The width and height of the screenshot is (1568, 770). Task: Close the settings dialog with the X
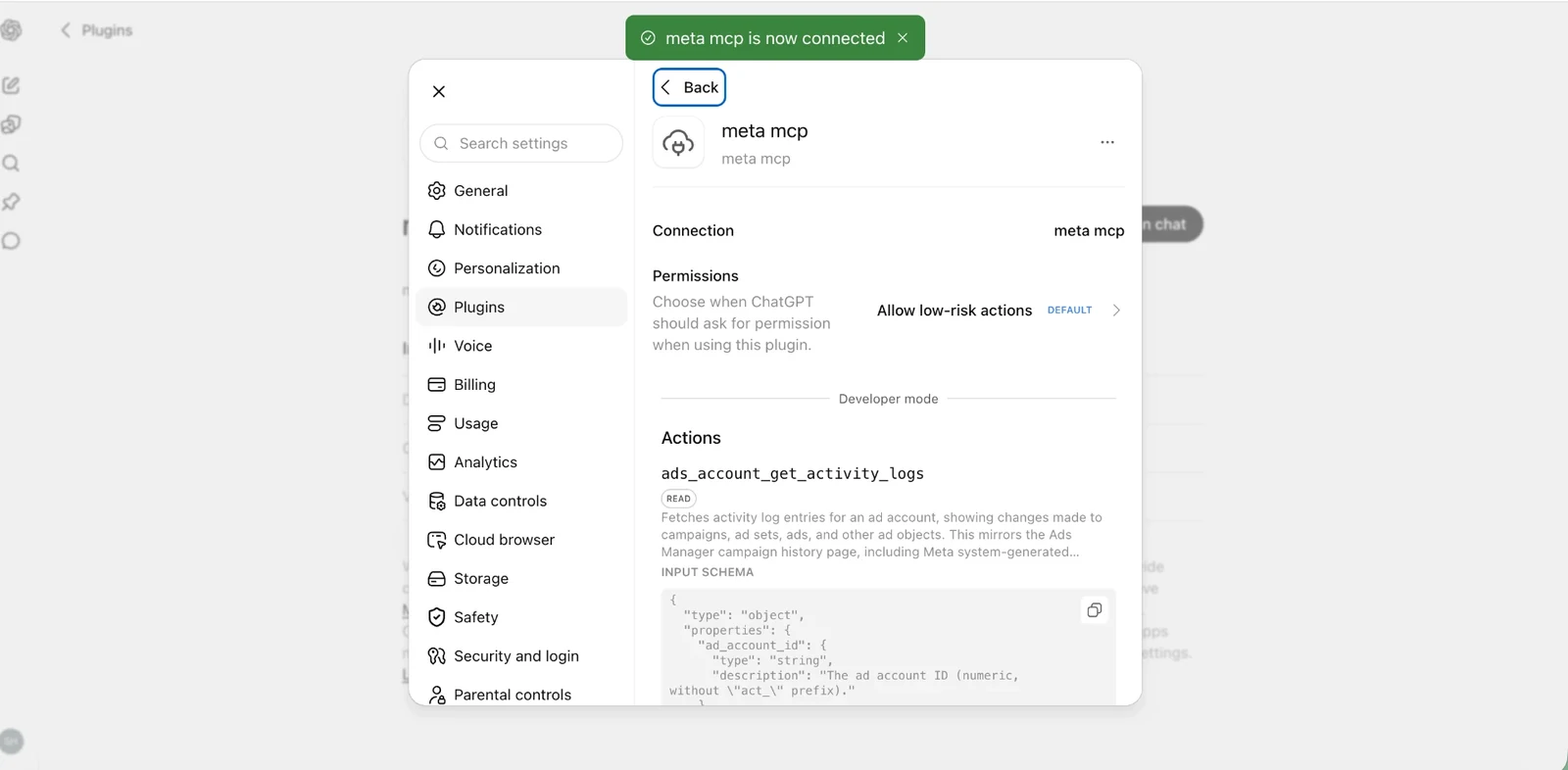click(439, 91)
